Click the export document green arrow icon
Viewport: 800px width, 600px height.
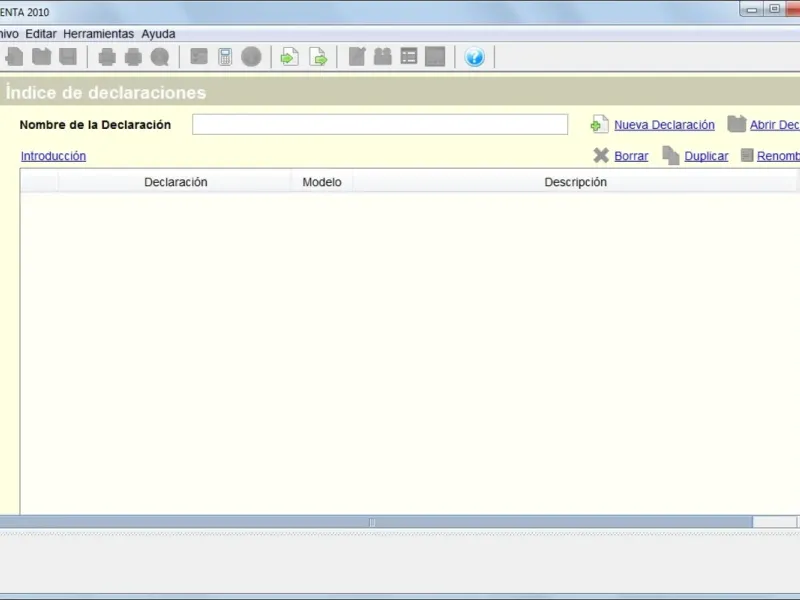(x=318, y=57)
